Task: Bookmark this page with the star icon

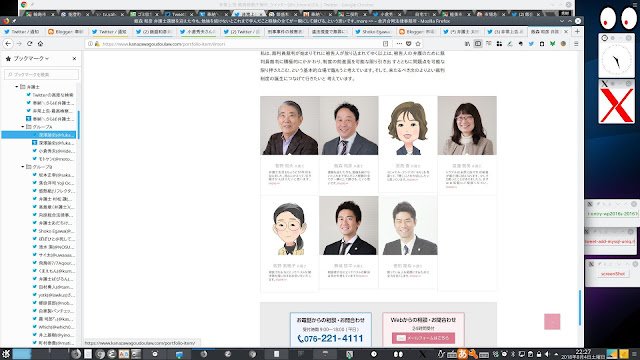Action: coord(418,44)
